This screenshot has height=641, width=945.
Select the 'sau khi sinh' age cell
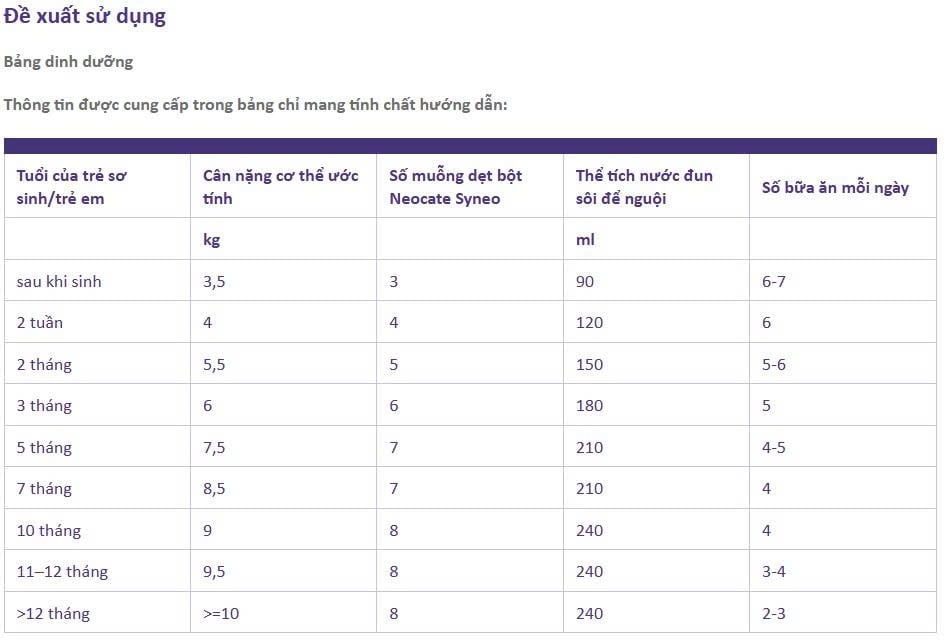[59, 282]
